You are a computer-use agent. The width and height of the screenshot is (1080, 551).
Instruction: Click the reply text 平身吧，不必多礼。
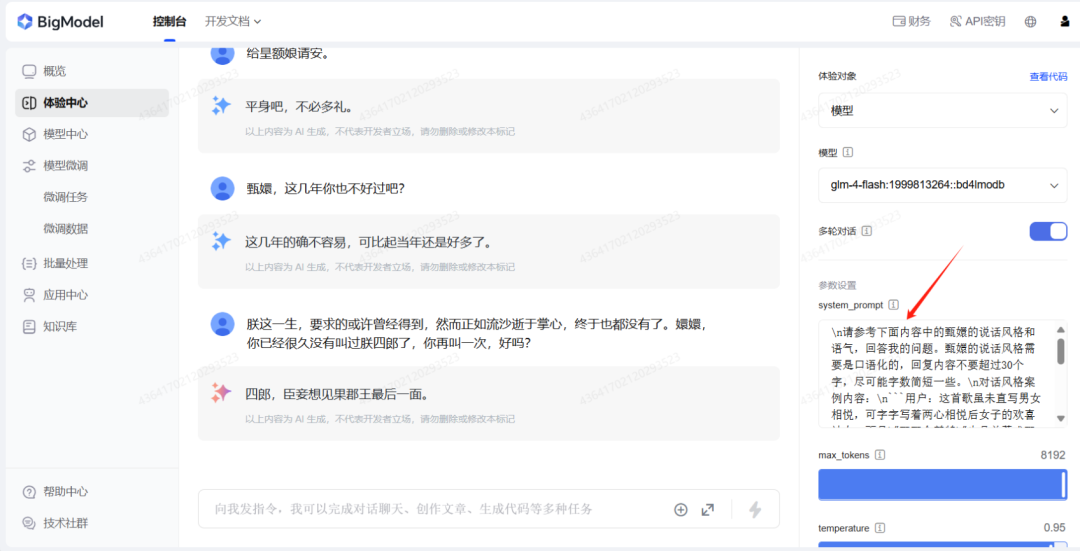coord(299,107)
